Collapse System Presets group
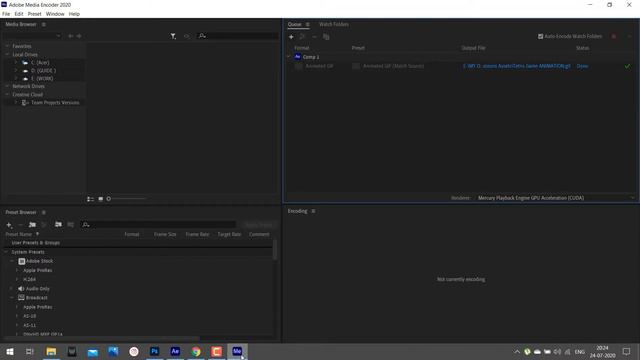 tap(6, 252)
